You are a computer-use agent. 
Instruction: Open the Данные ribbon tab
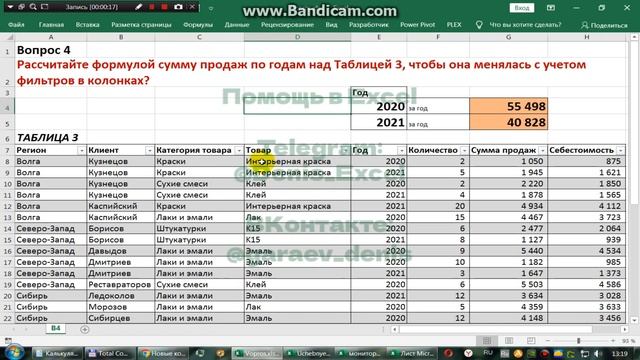[x=237, y=25]
